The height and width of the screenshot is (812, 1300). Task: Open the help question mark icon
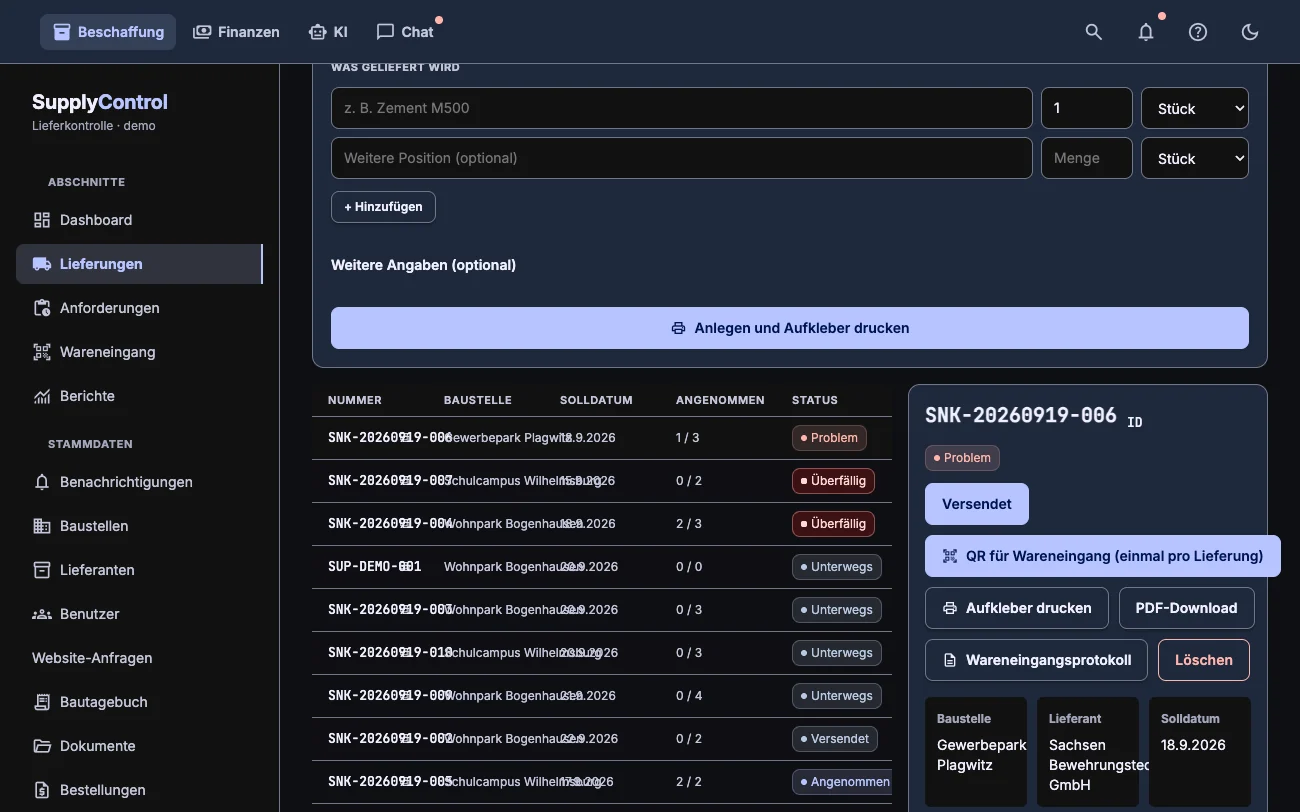pyautogui.click(x=1198, y=32)
